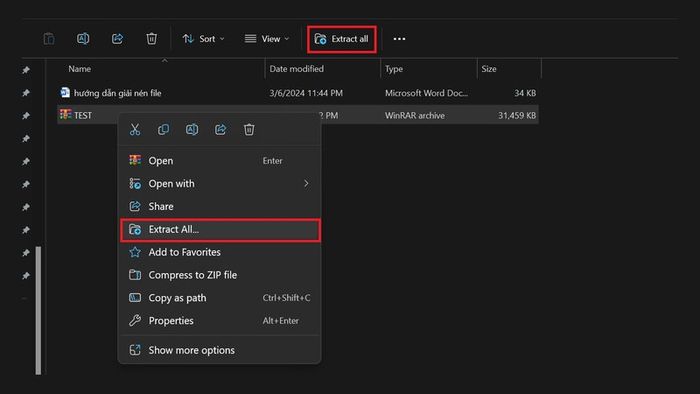
Task: Click the Delete icon in context menu
Action: coord(249,130)
